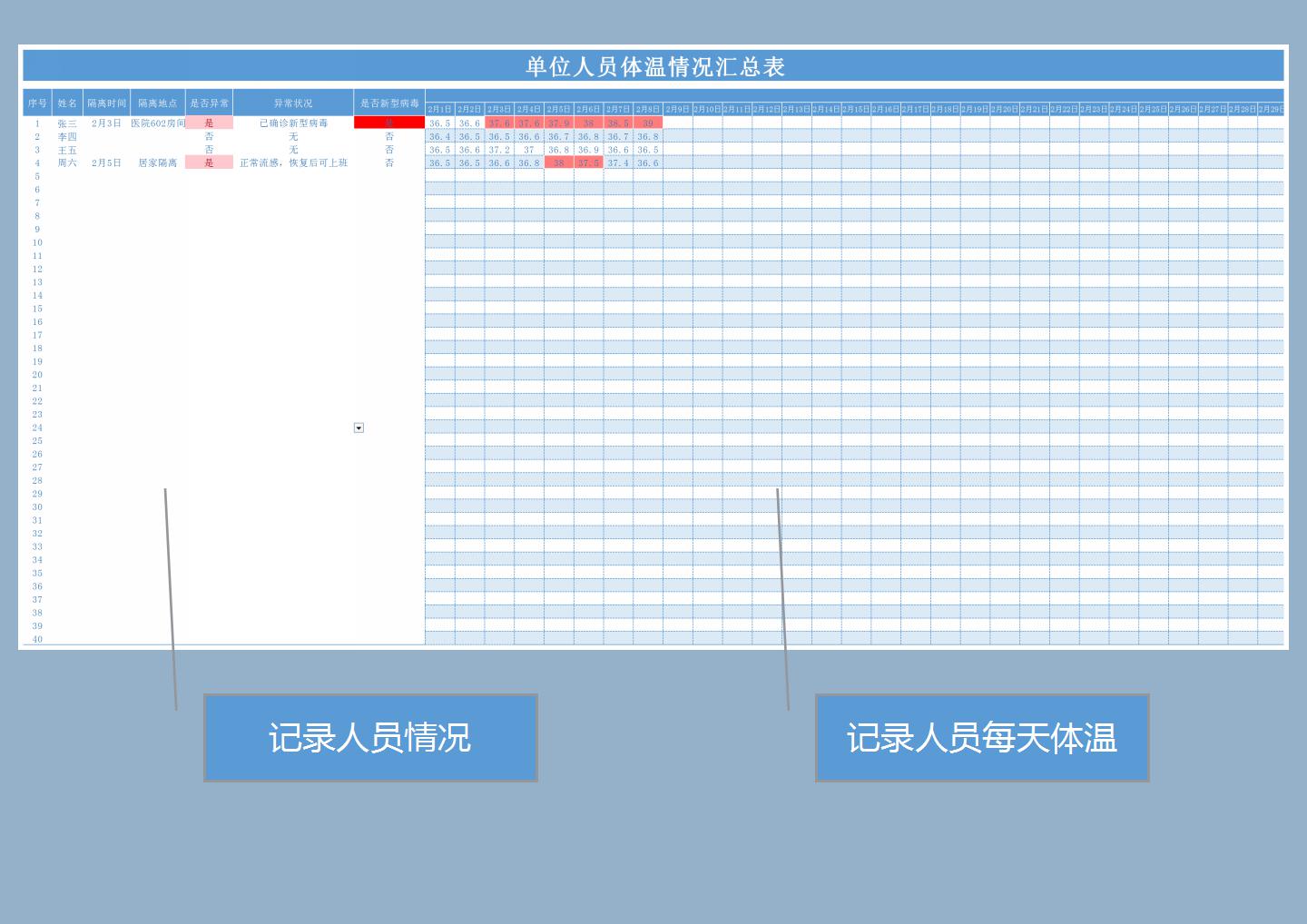Select the 2月25日 date header
This screenshot has height=924, width=1307.
(1153, 109)
